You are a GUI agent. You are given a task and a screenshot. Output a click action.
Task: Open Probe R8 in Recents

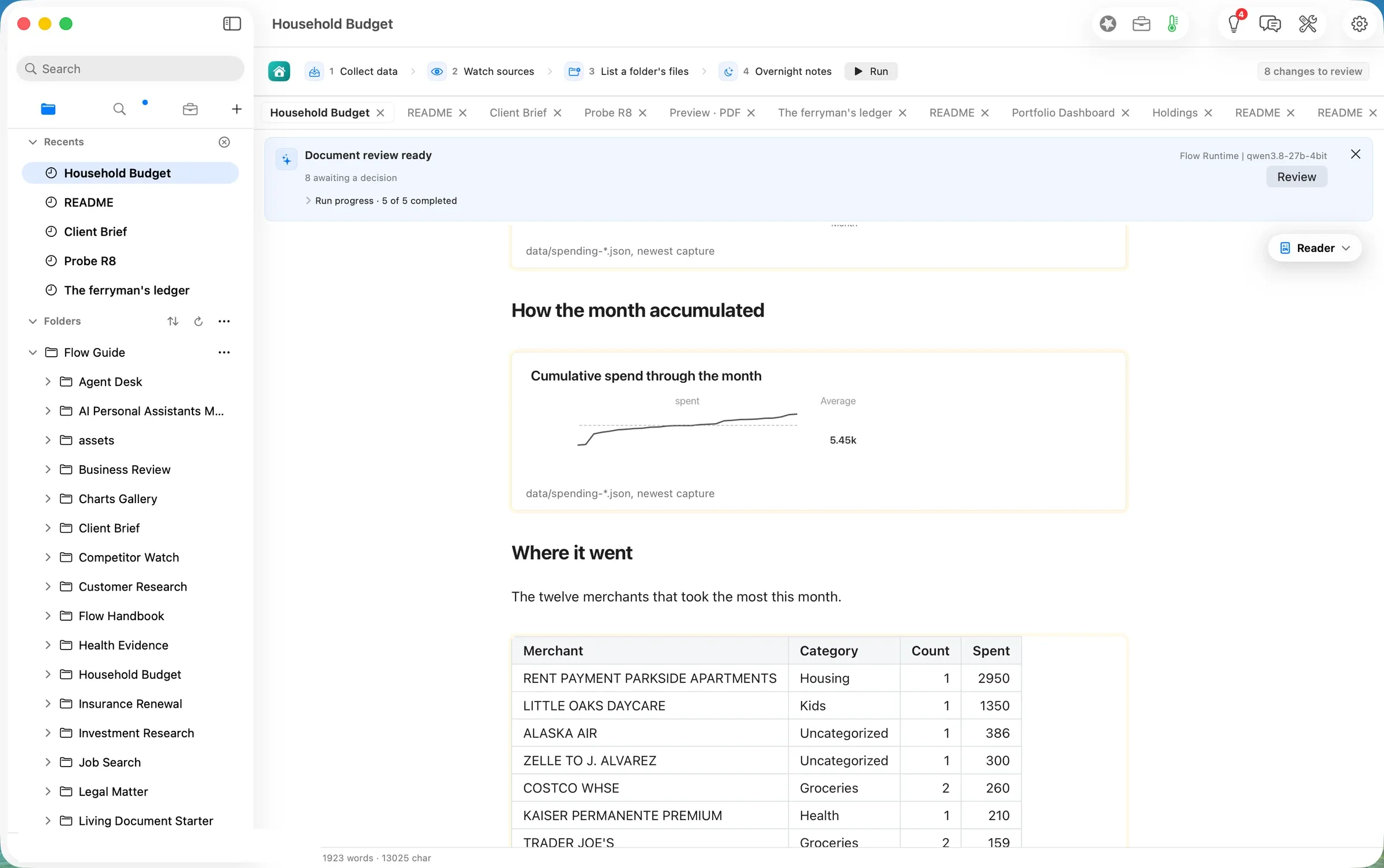point(130,261)
